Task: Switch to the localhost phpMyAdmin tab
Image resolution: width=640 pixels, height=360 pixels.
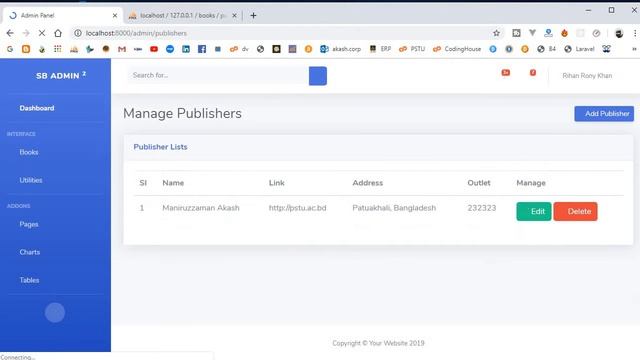Action: [x=182, y=15]
